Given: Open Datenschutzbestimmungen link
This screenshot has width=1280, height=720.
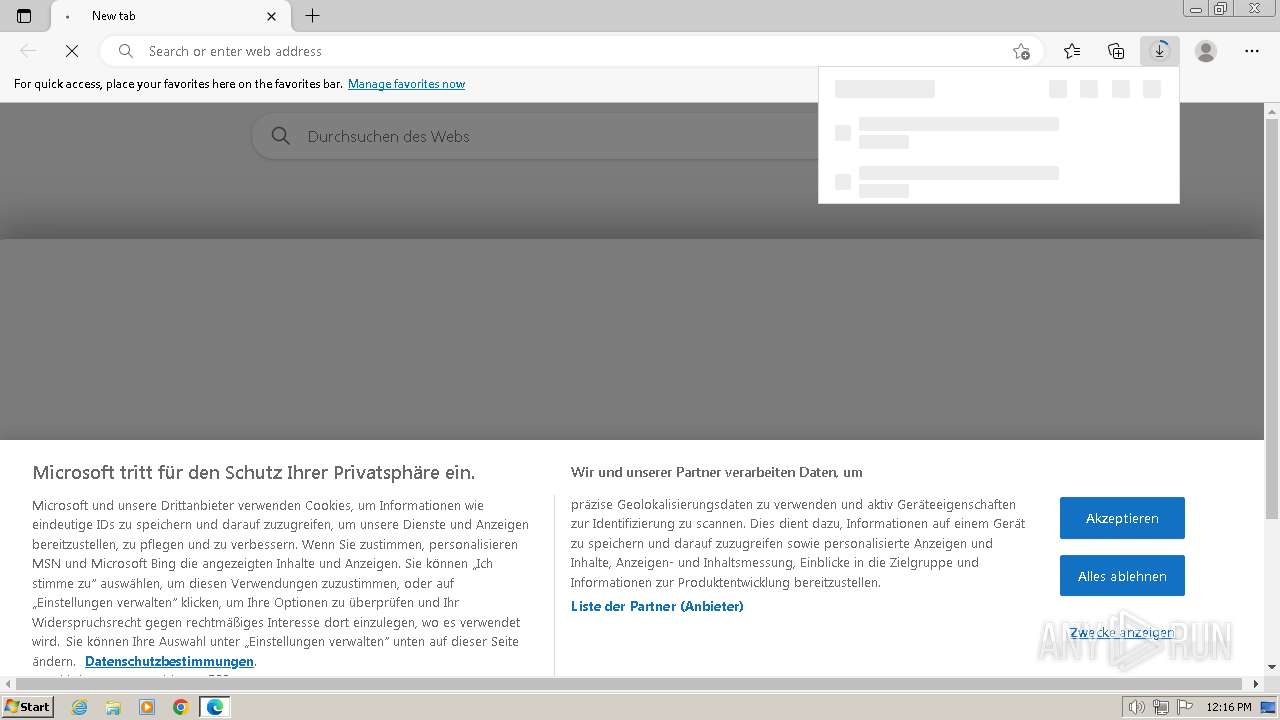Looking at the screenshot, I should [169, 661].
